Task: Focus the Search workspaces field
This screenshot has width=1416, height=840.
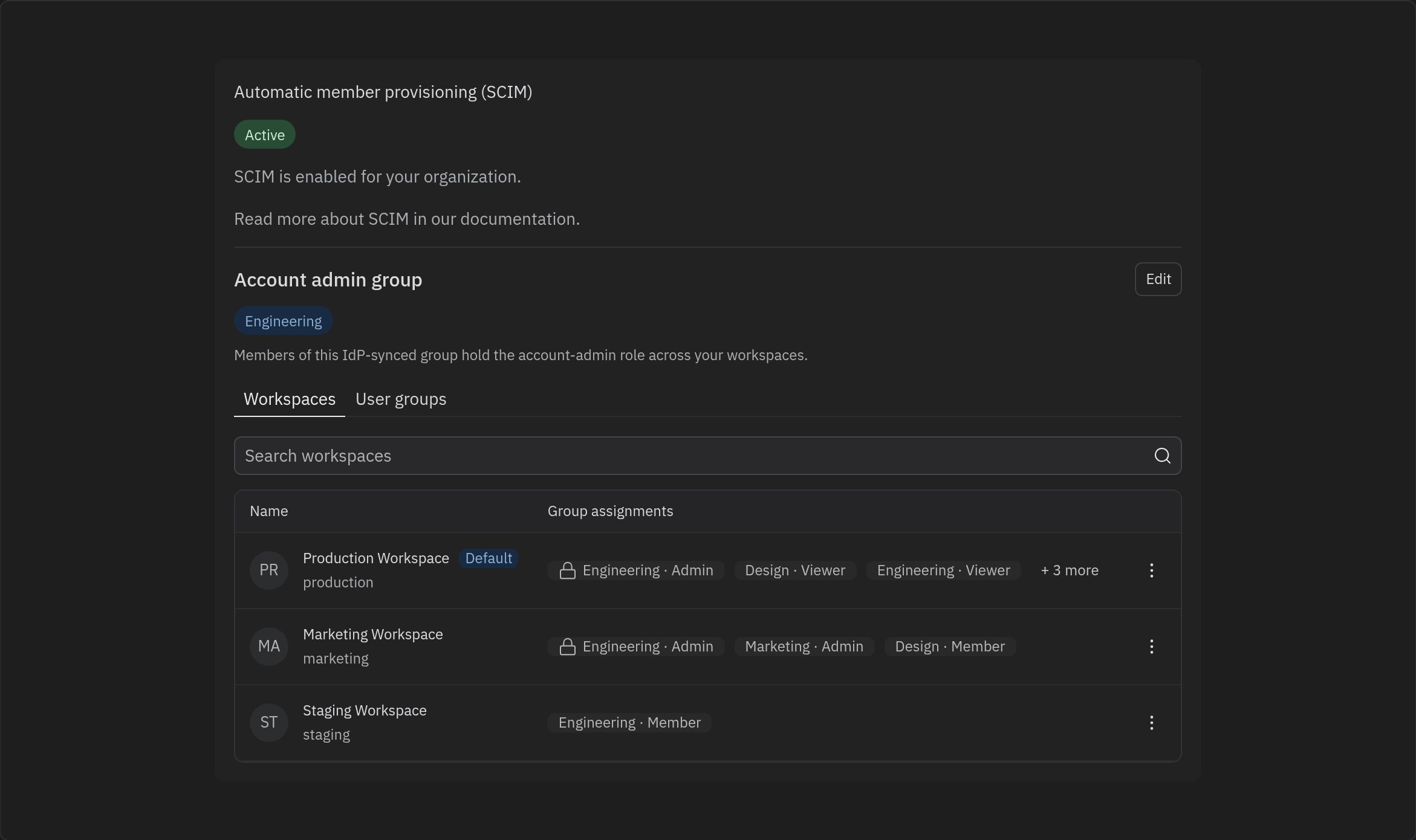Action: 707,456
